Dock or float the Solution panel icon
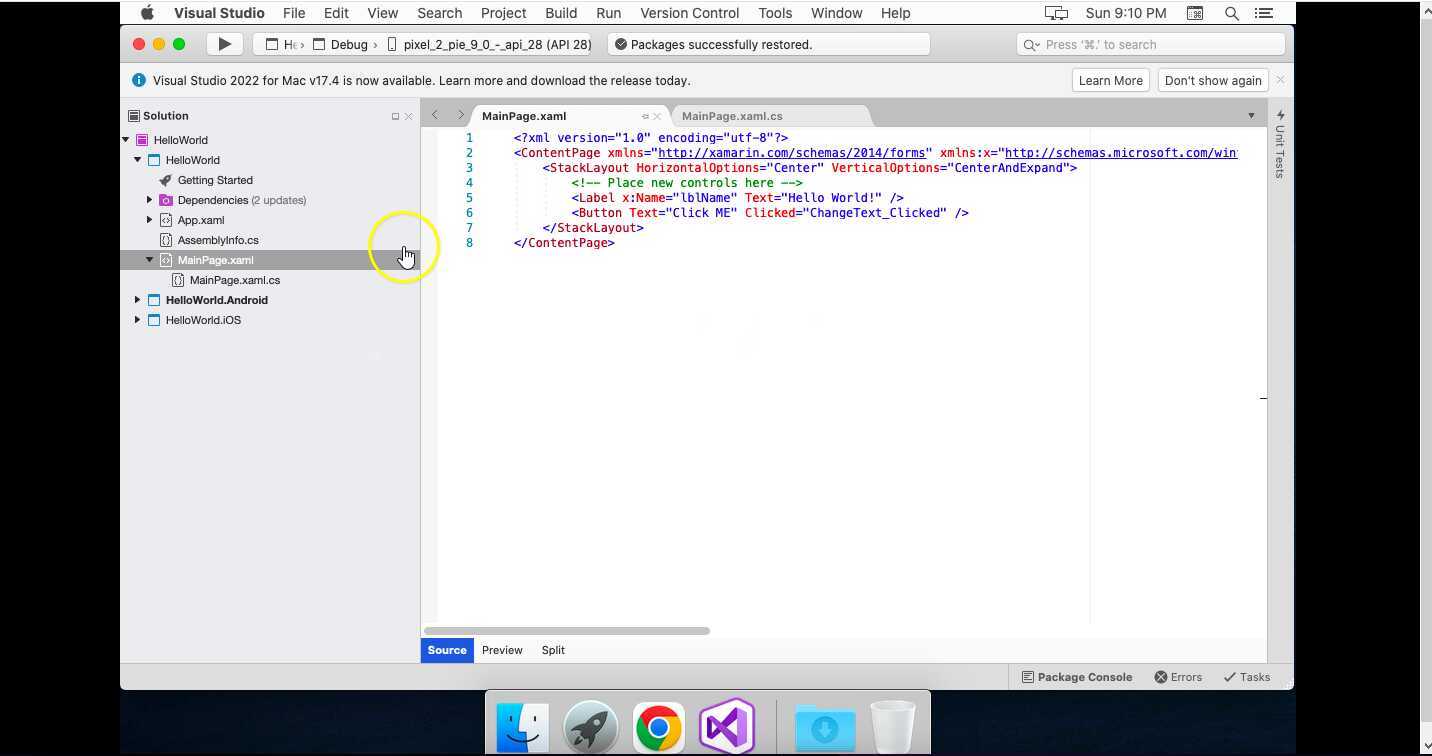The height and width of the screenshot is (756, 1432). [395, 116]
